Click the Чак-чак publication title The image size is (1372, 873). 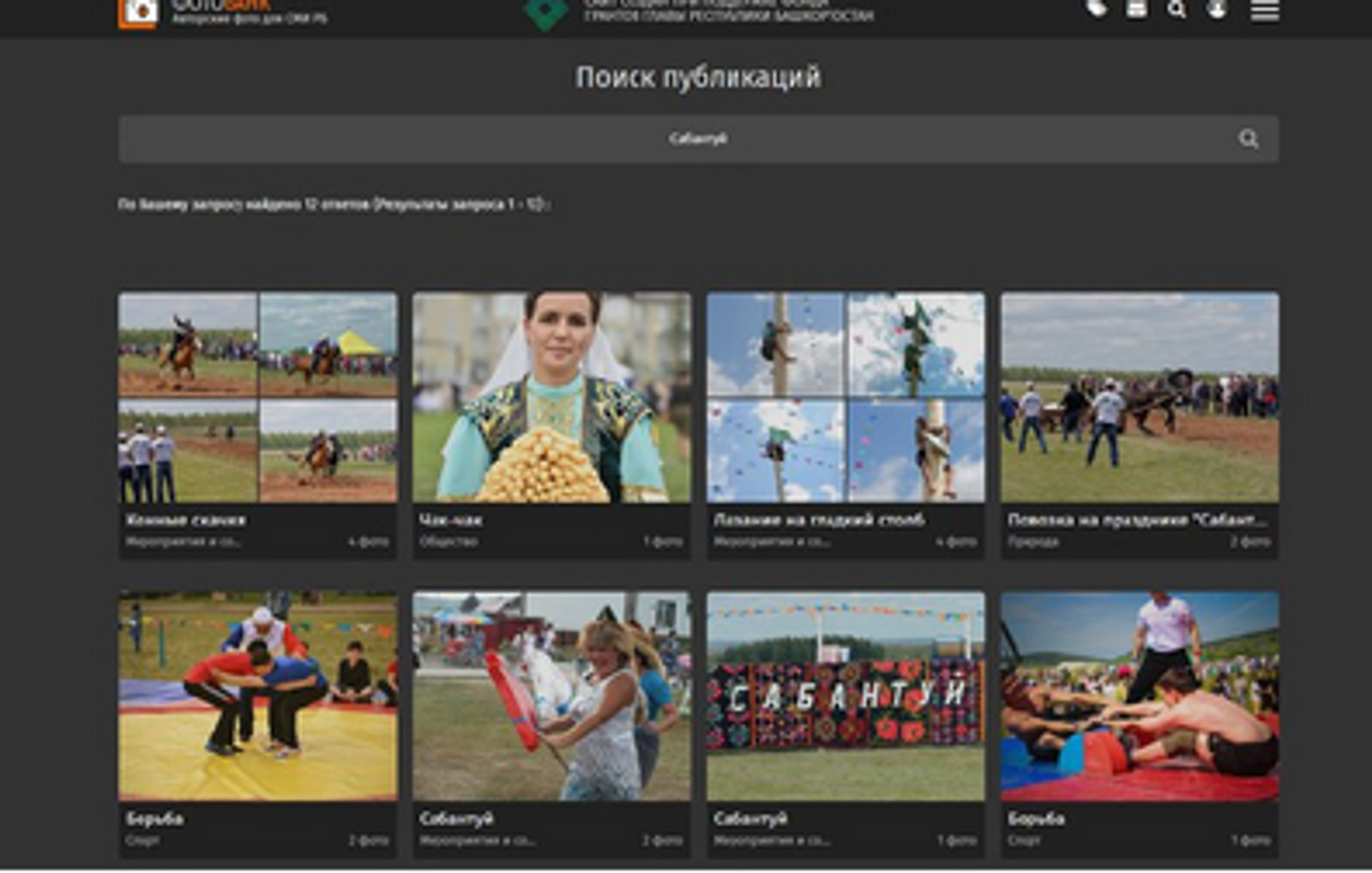point(451,520)
